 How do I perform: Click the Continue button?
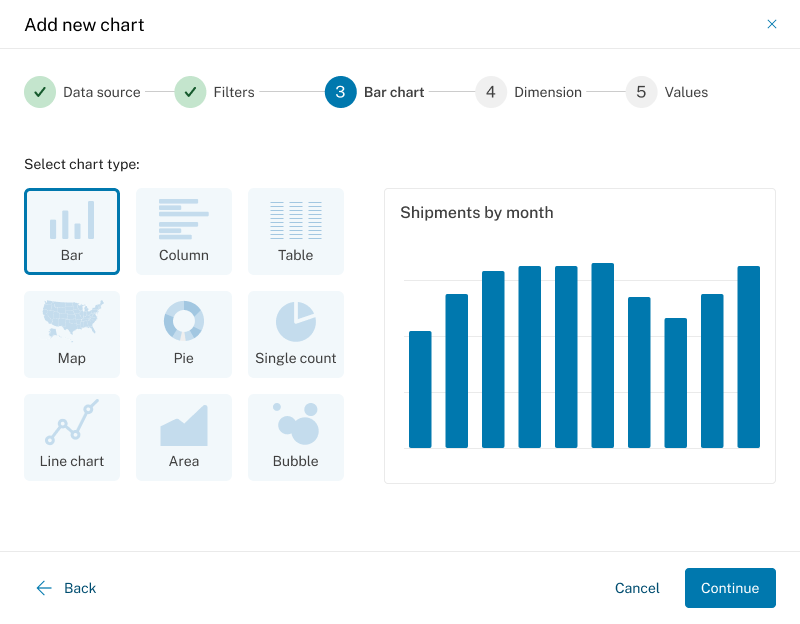(730, 588)
